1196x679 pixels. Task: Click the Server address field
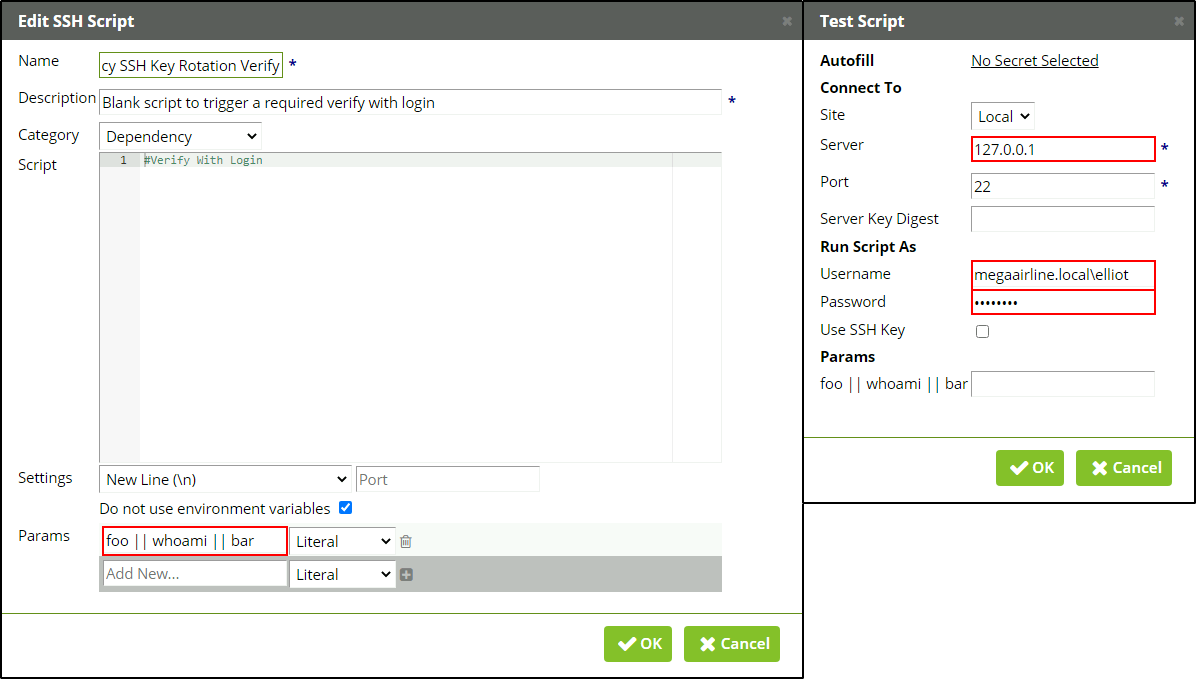pyautogui.click(x=1062, y=149)
